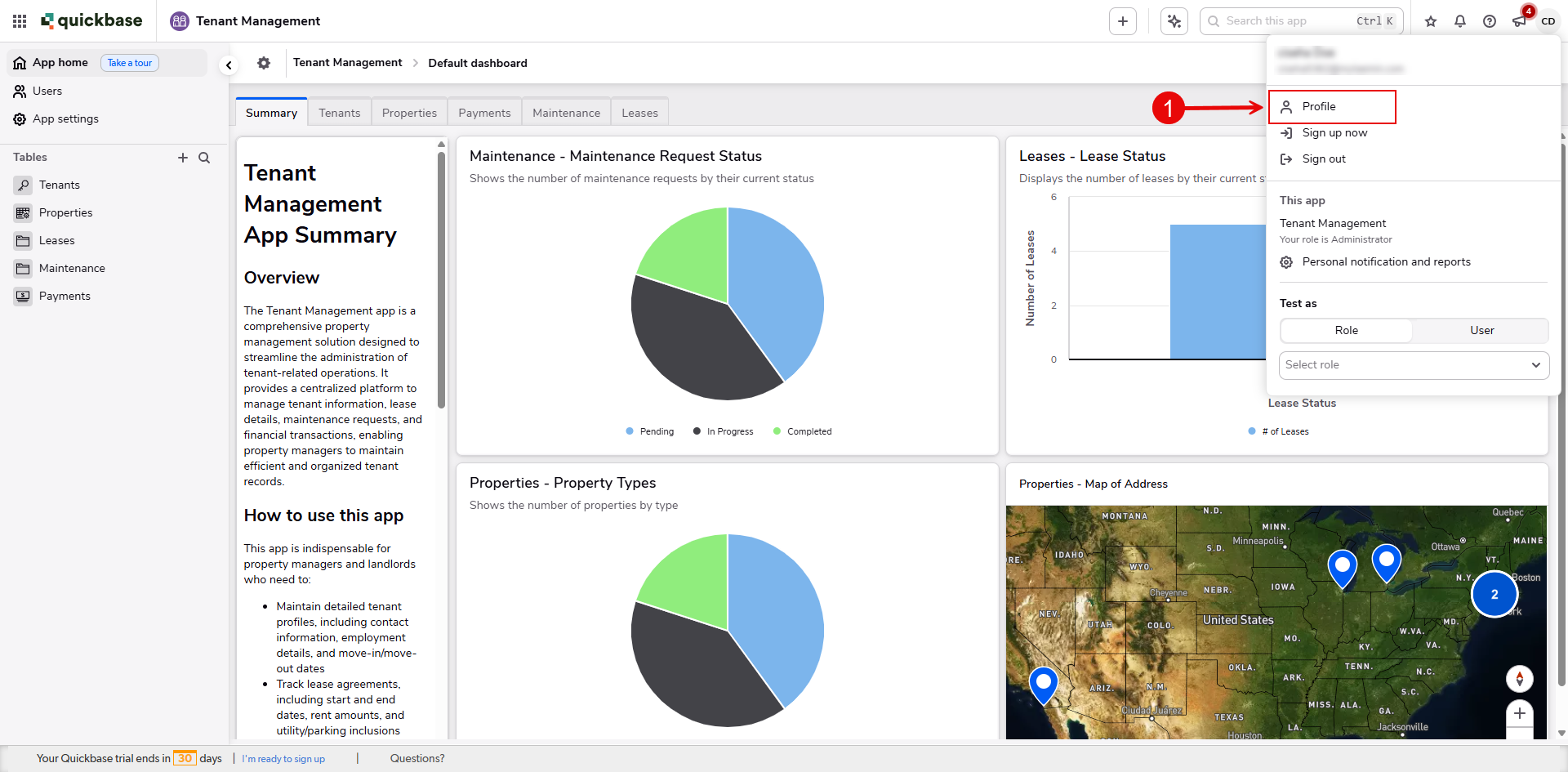
Task: Open notifications bell icon
Action: (1460, 21)
